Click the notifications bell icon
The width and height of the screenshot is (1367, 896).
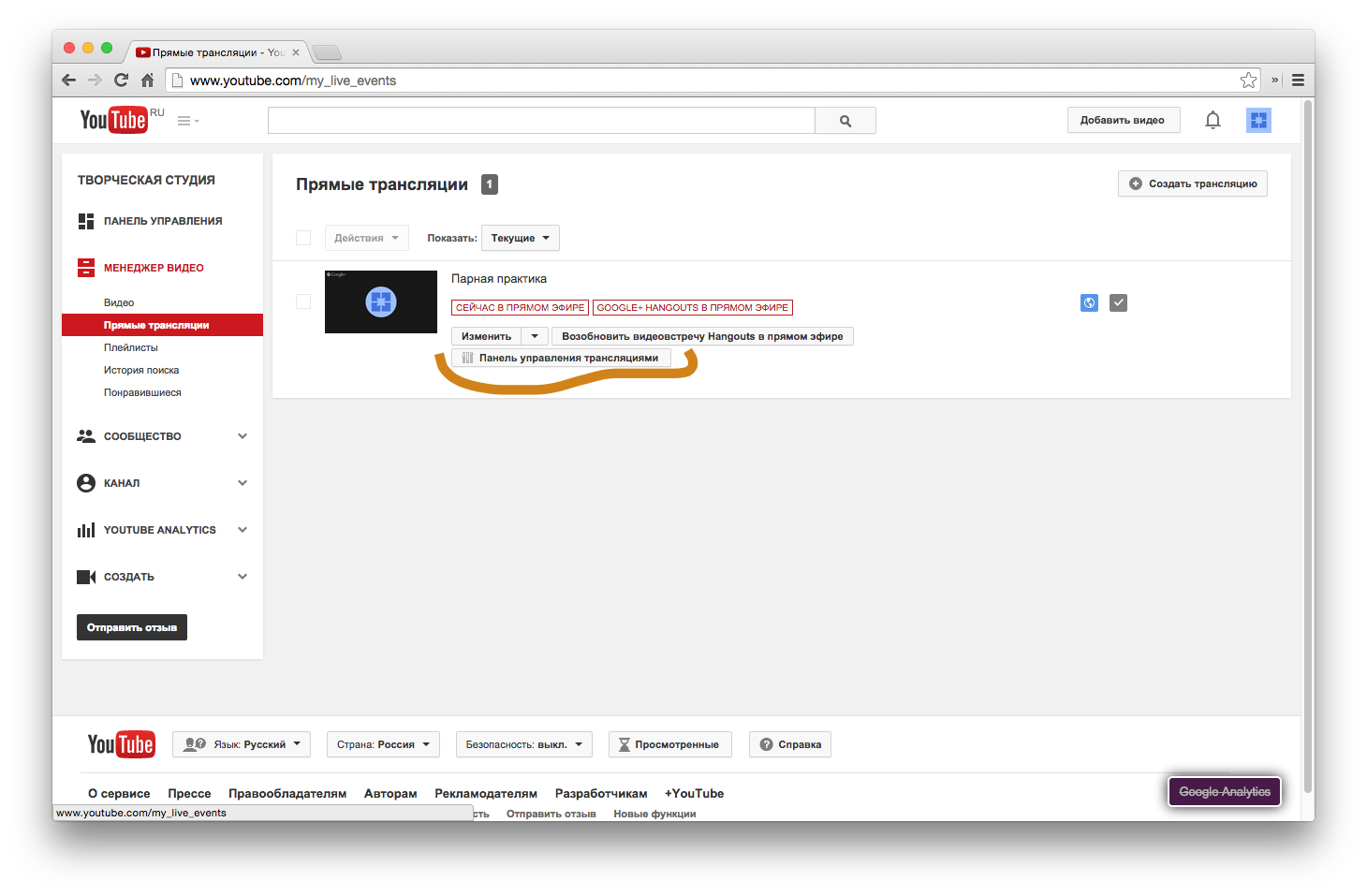[1213, 120]
